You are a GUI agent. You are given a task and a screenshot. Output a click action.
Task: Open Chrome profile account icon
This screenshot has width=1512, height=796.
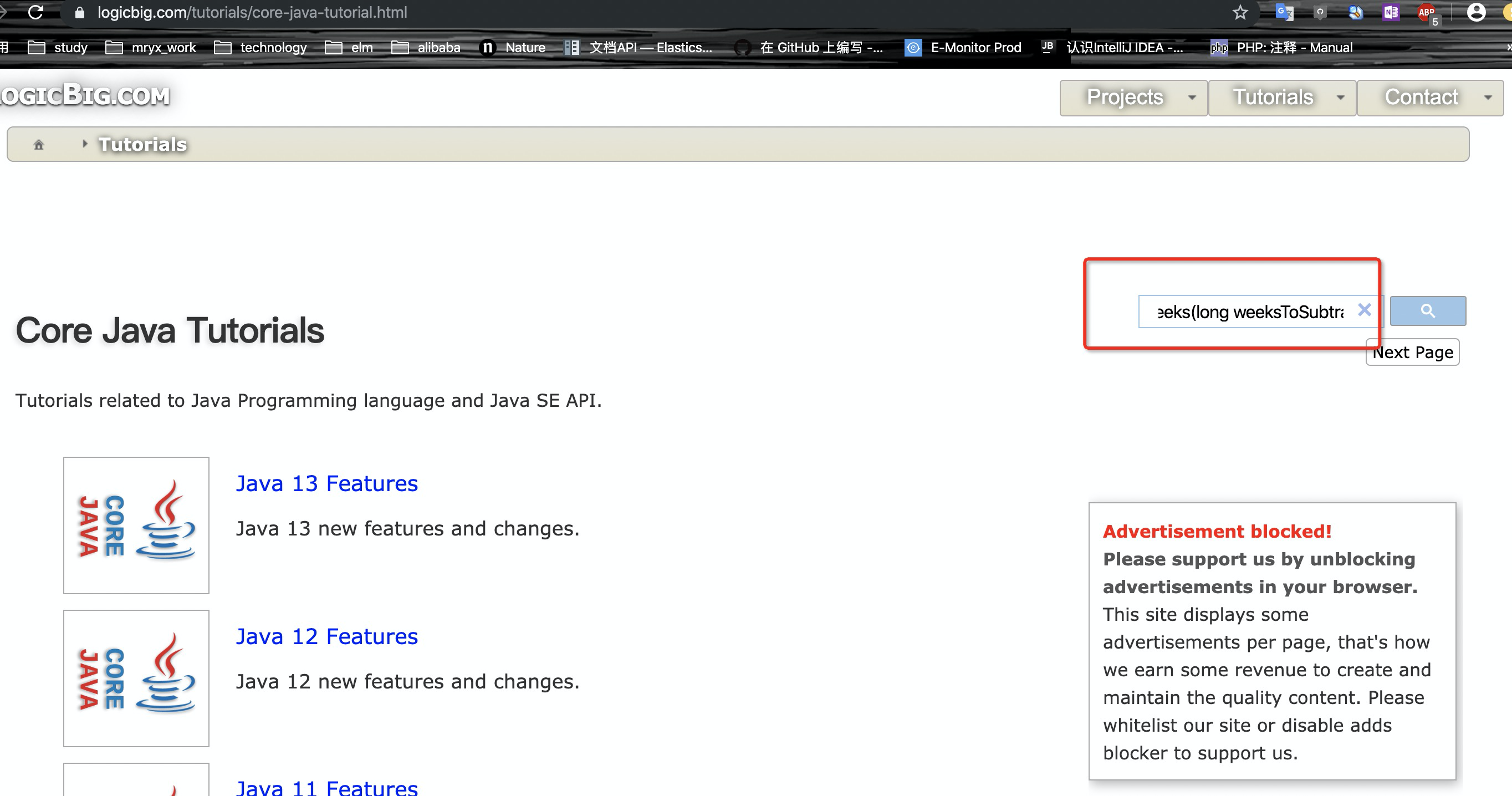(x=1475, y=12)
